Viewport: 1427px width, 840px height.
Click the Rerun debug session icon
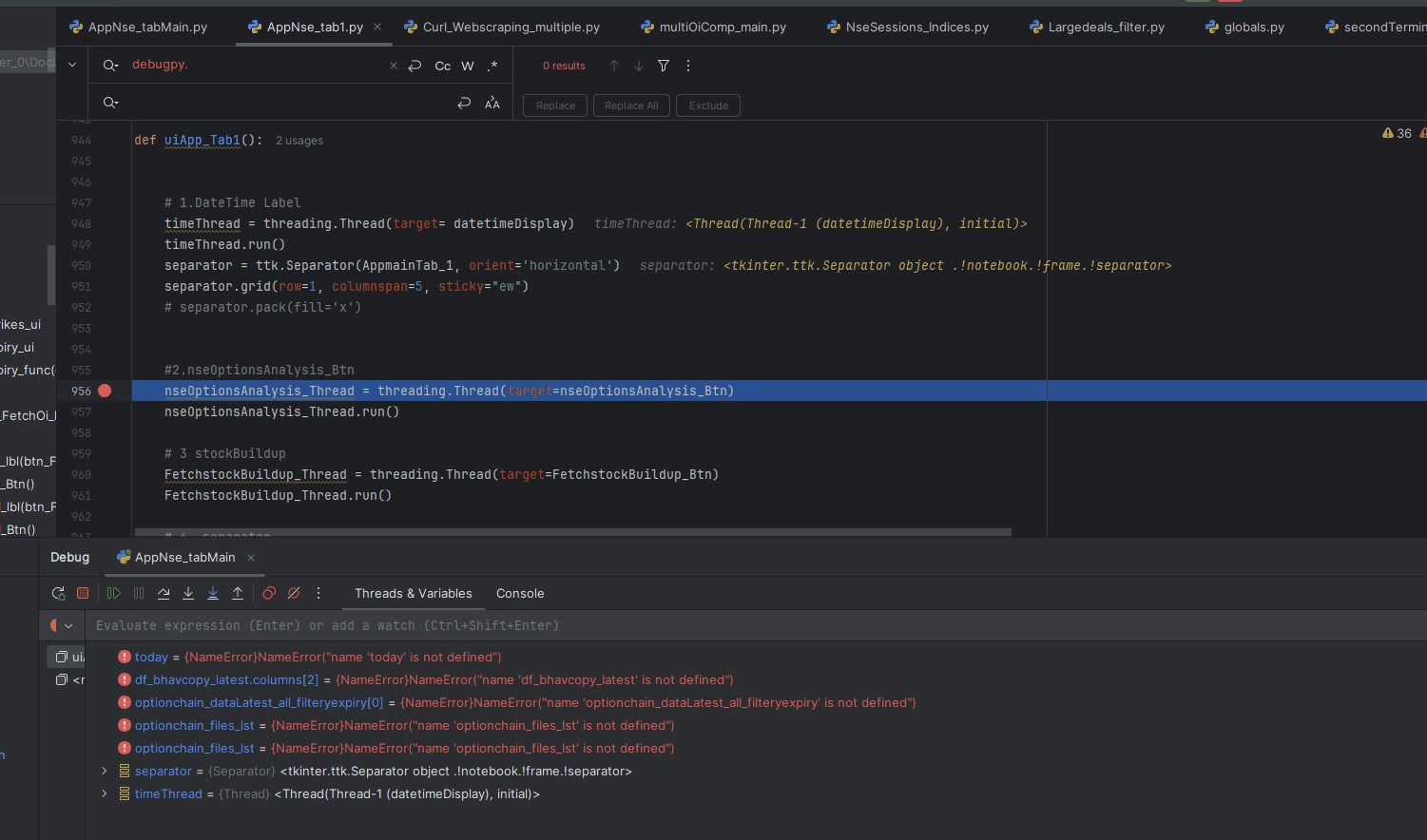58,593
